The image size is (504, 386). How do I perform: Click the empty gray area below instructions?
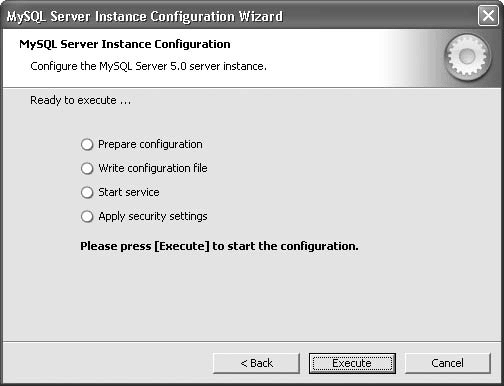point(252,297)
